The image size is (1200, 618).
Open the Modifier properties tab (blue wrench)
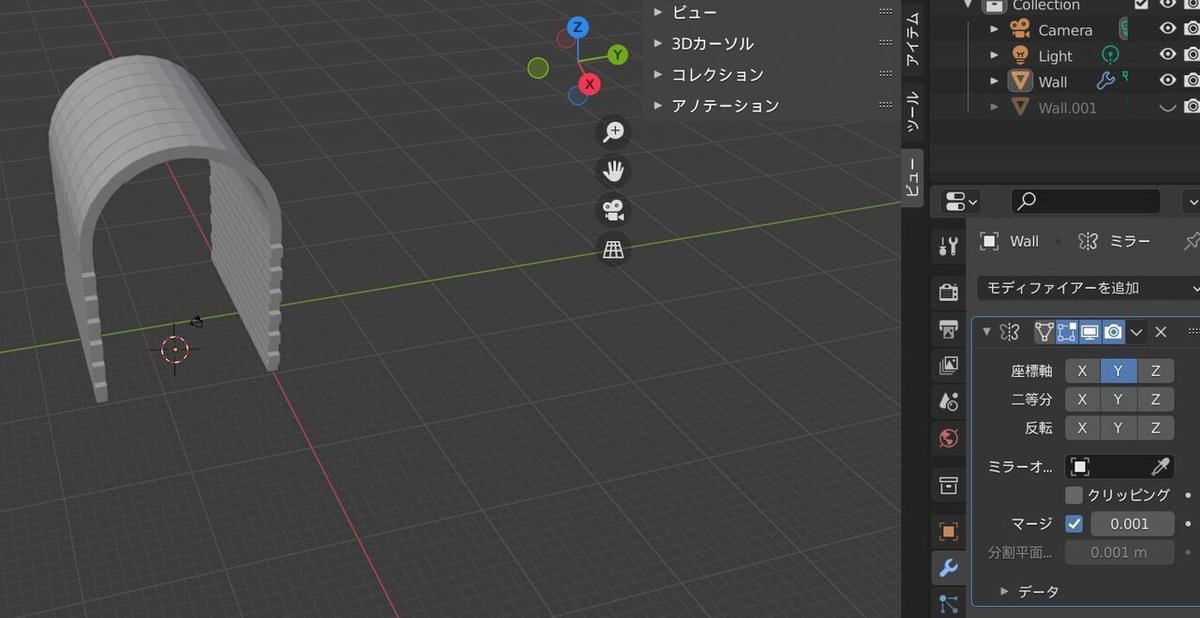[x=948, y=568]
